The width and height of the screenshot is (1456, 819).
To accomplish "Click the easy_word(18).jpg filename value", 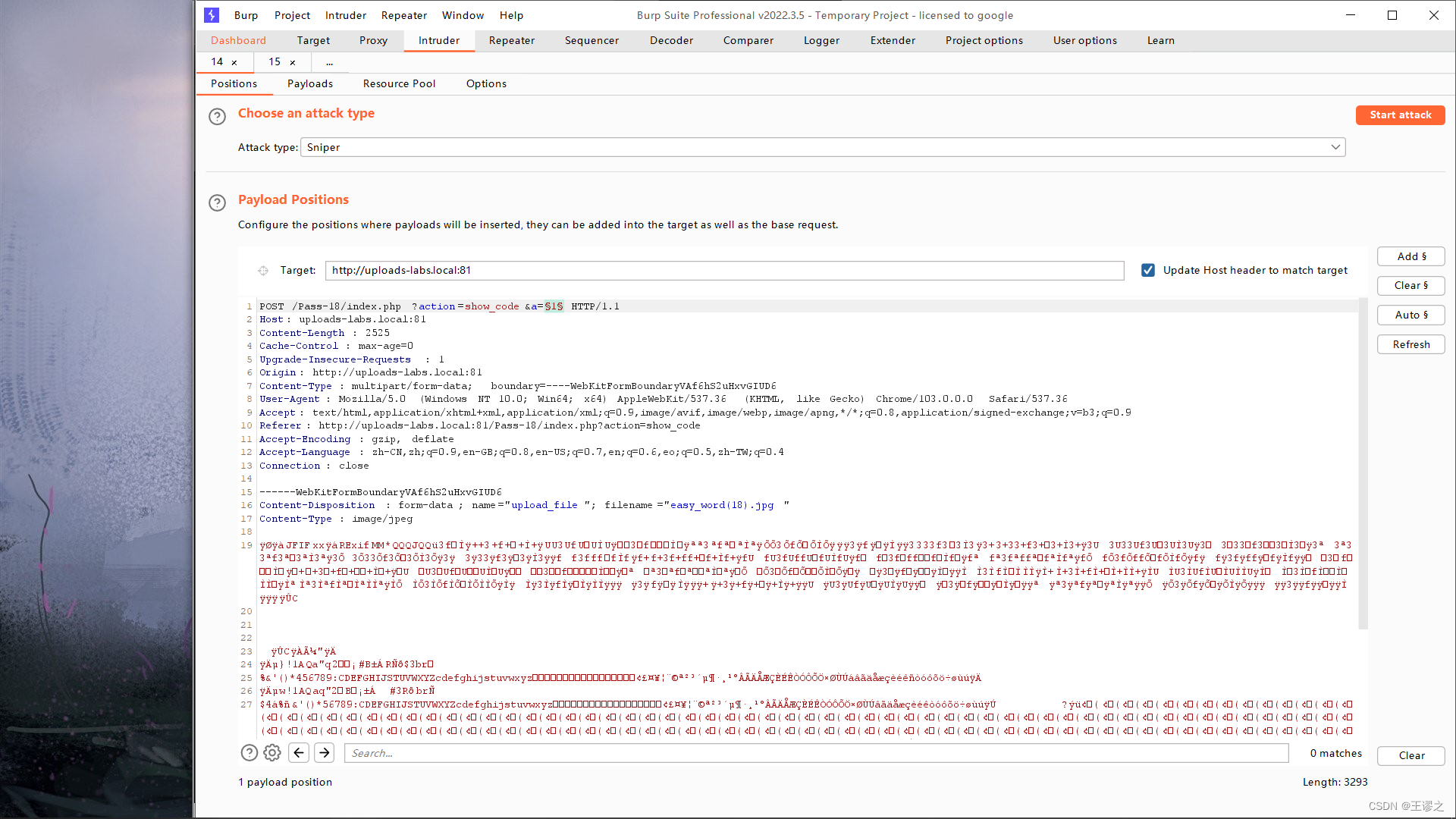I will (721, 506).
